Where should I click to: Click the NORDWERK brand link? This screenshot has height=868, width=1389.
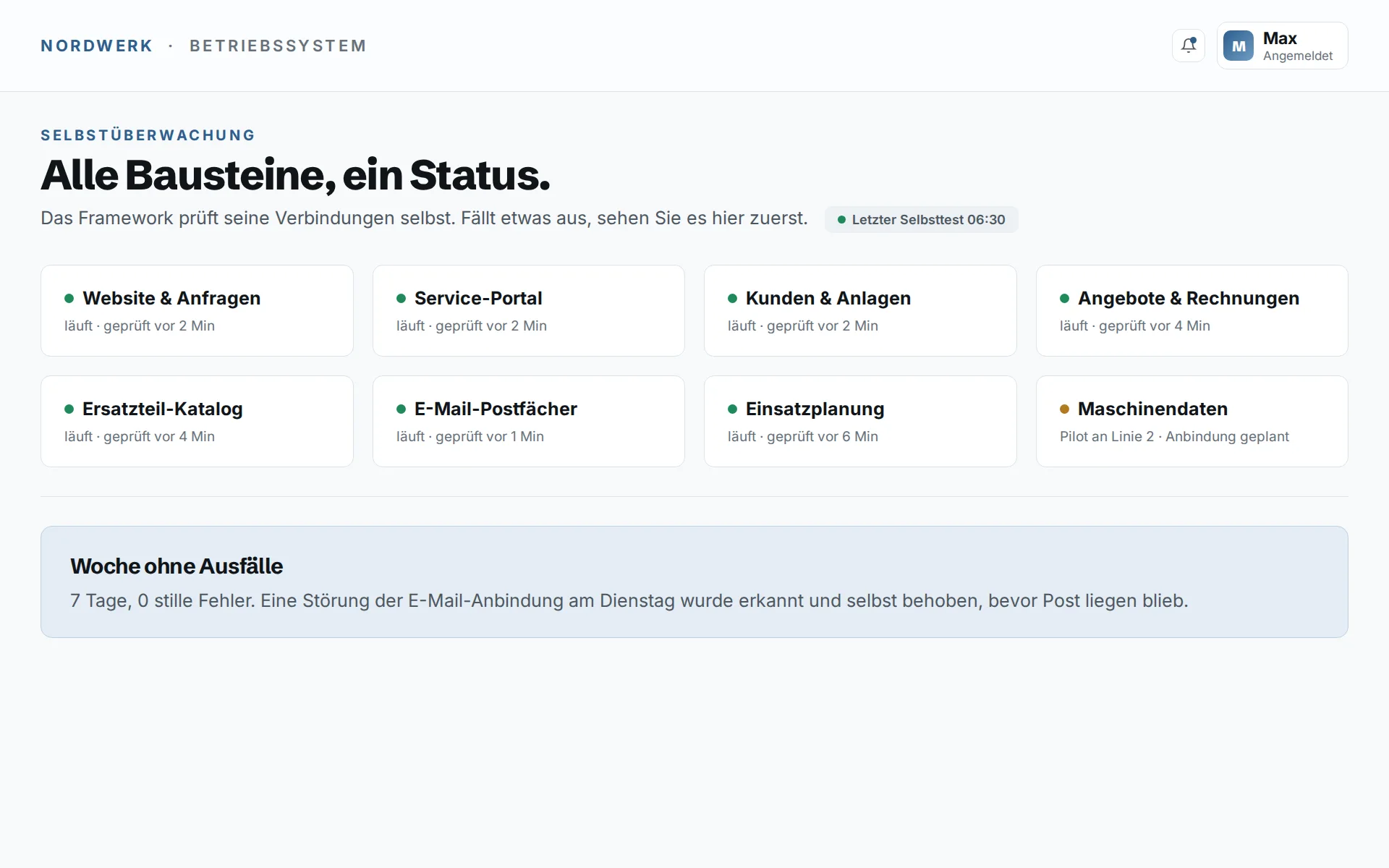tap(96, 46)
